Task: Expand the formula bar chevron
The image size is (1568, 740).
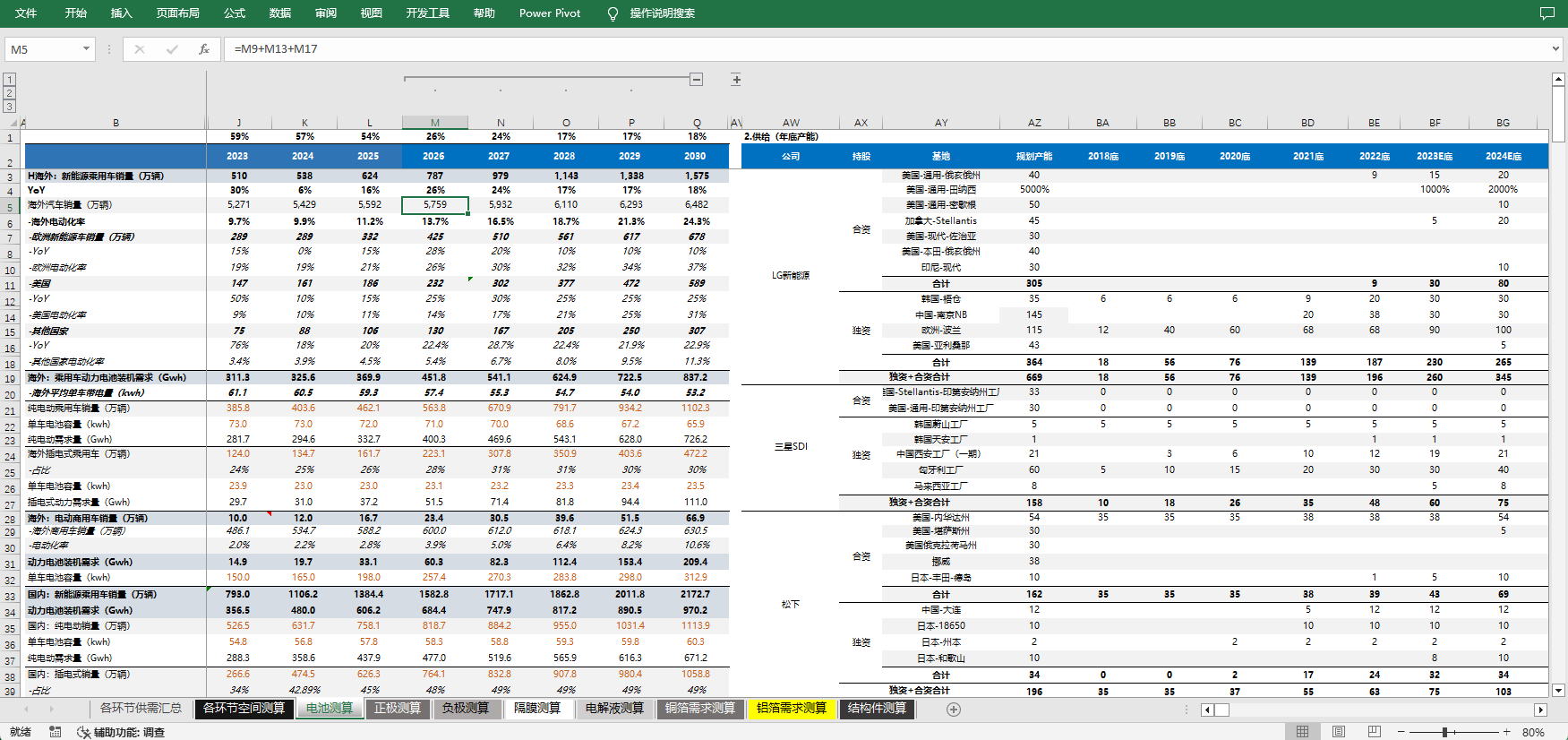Action: 1555,49
